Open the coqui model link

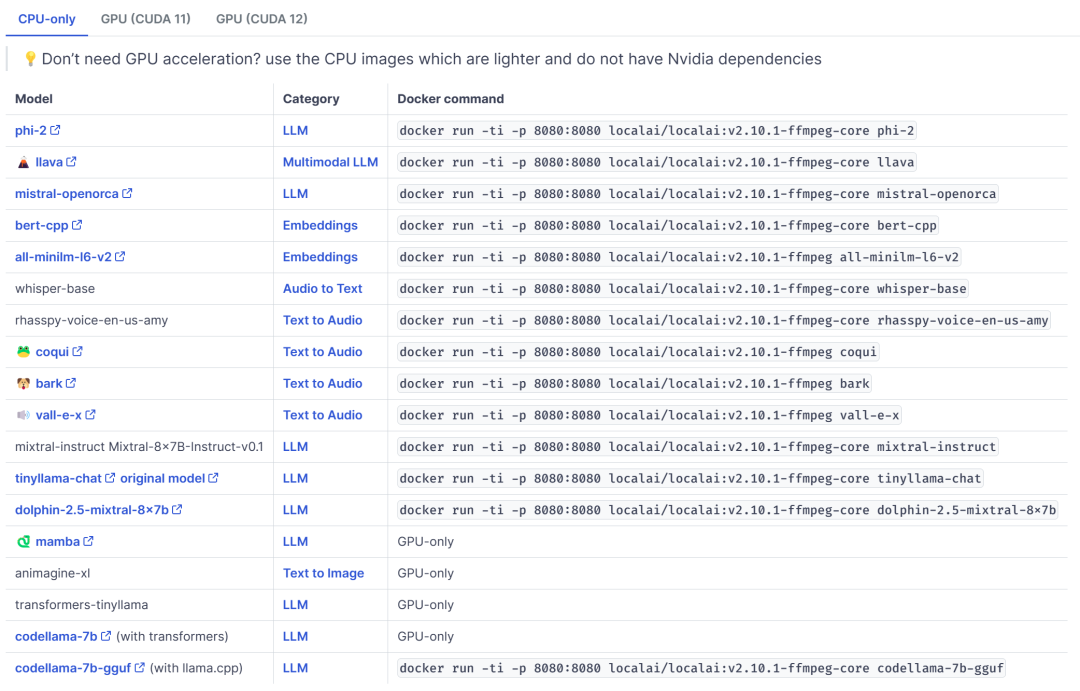click(52, 352)
